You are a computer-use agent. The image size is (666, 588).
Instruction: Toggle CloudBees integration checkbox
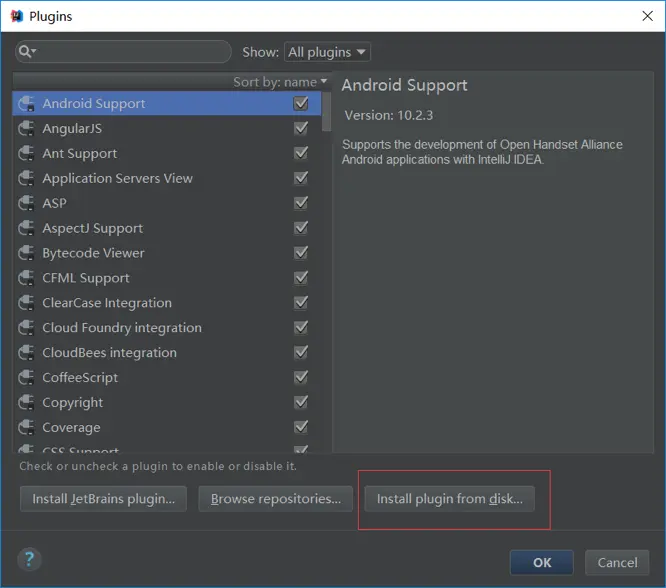[x=301, y=352]
